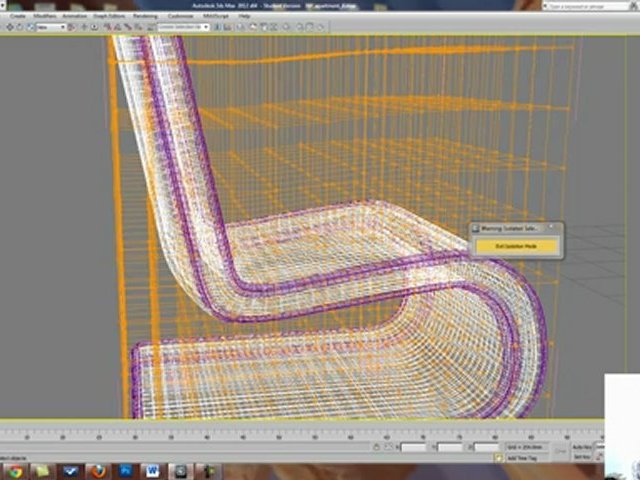Click the Mirror tool icon
This screenshot has height=480, width=640.
point(217,27)
